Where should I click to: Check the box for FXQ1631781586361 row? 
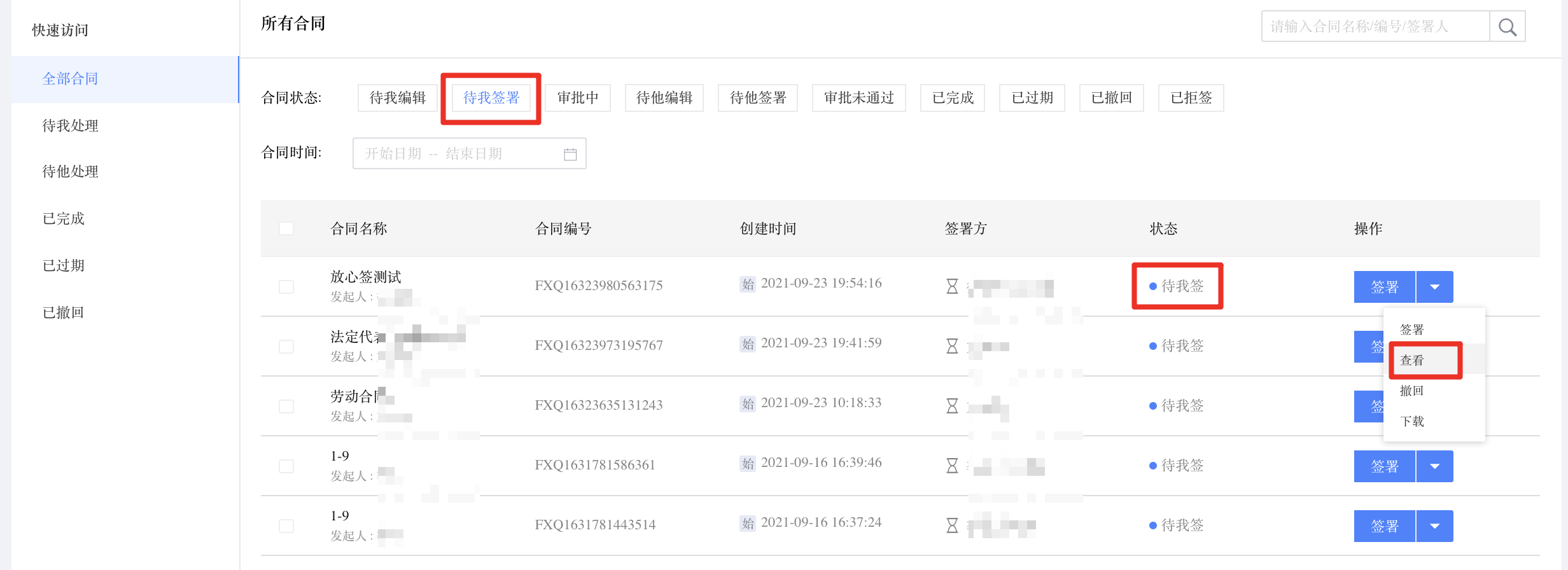286,466
